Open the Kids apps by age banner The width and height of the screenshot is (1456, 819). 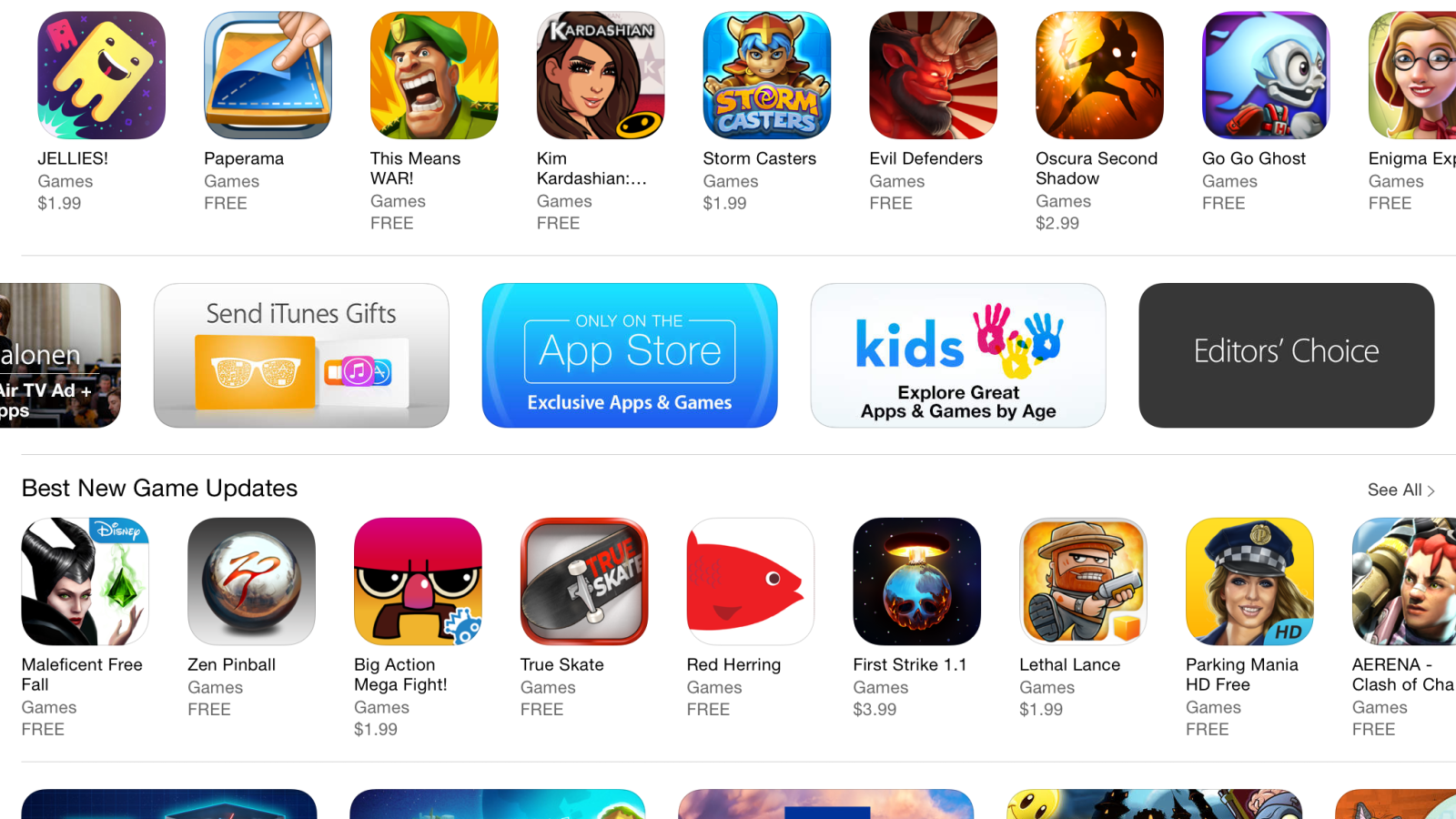(958, 355)
